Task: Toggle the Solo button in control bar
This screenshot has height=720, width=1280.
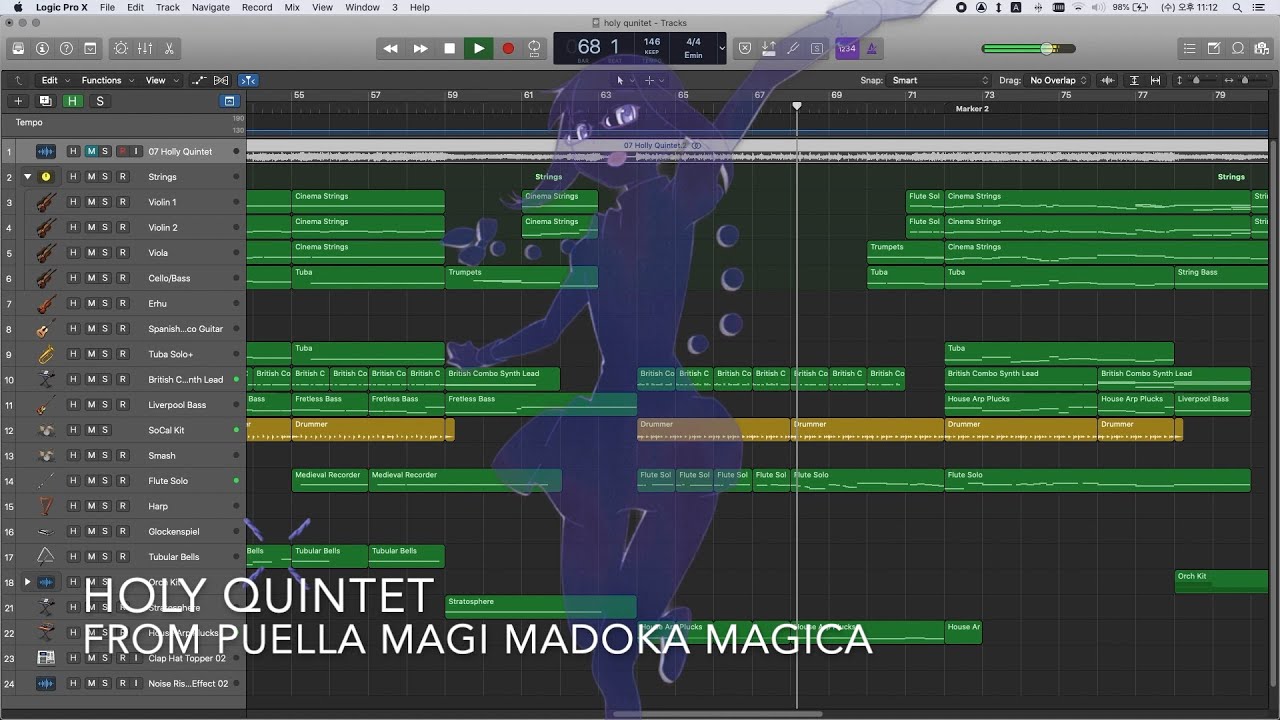Action: click(817, 48)
